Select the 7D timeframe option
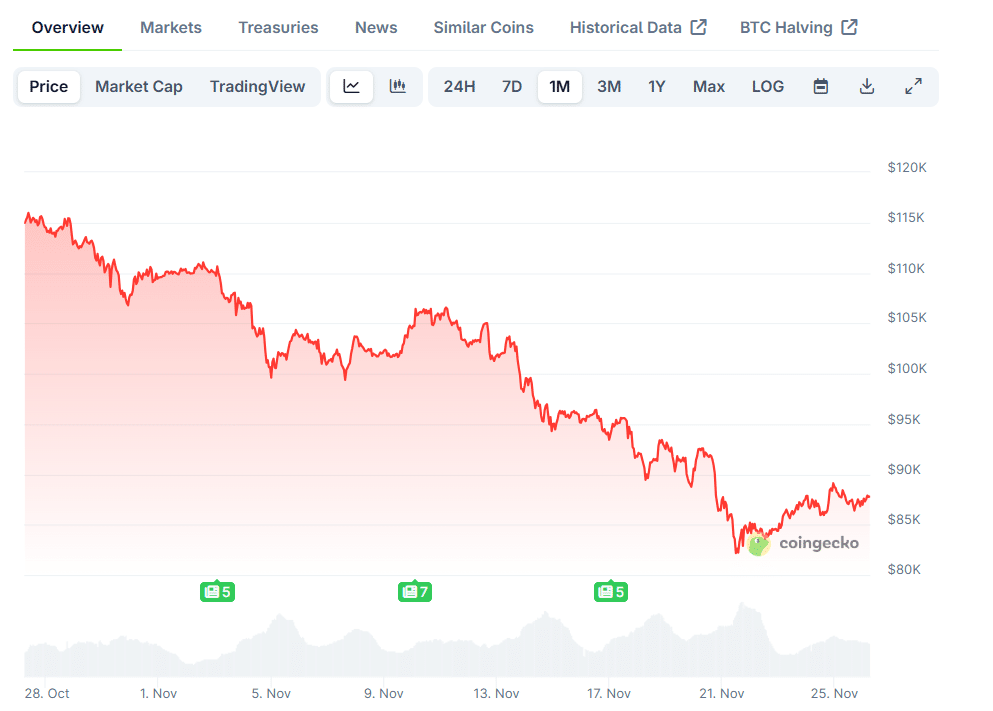This screenshot has width=993, height=711. [511, 87]
